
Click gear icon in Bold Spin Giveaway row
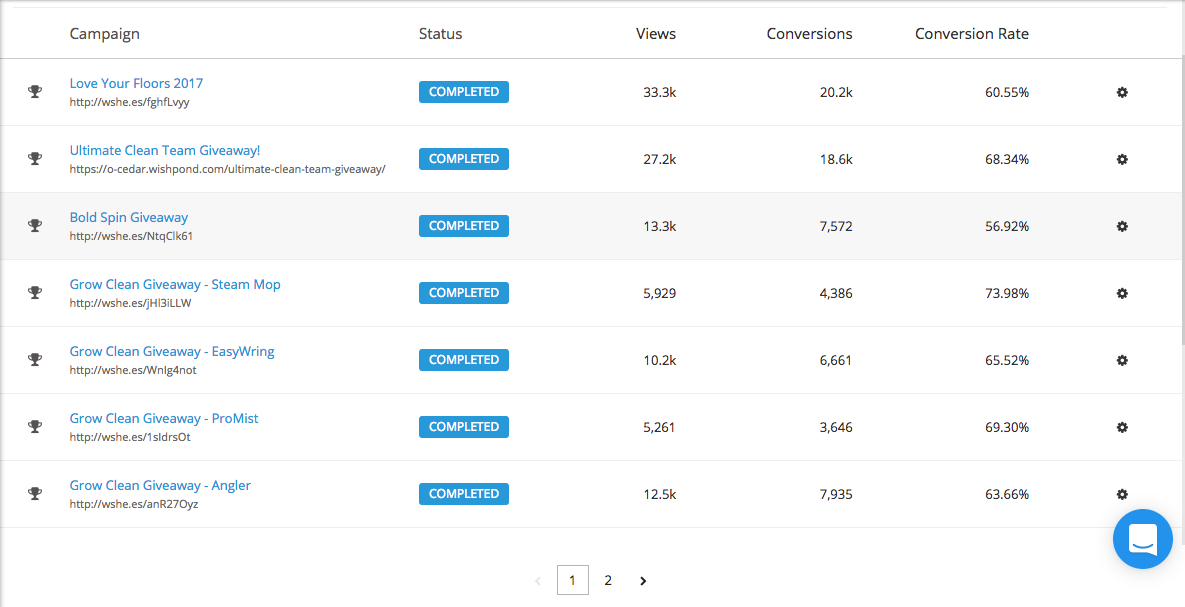click(x=1122, y=226)
